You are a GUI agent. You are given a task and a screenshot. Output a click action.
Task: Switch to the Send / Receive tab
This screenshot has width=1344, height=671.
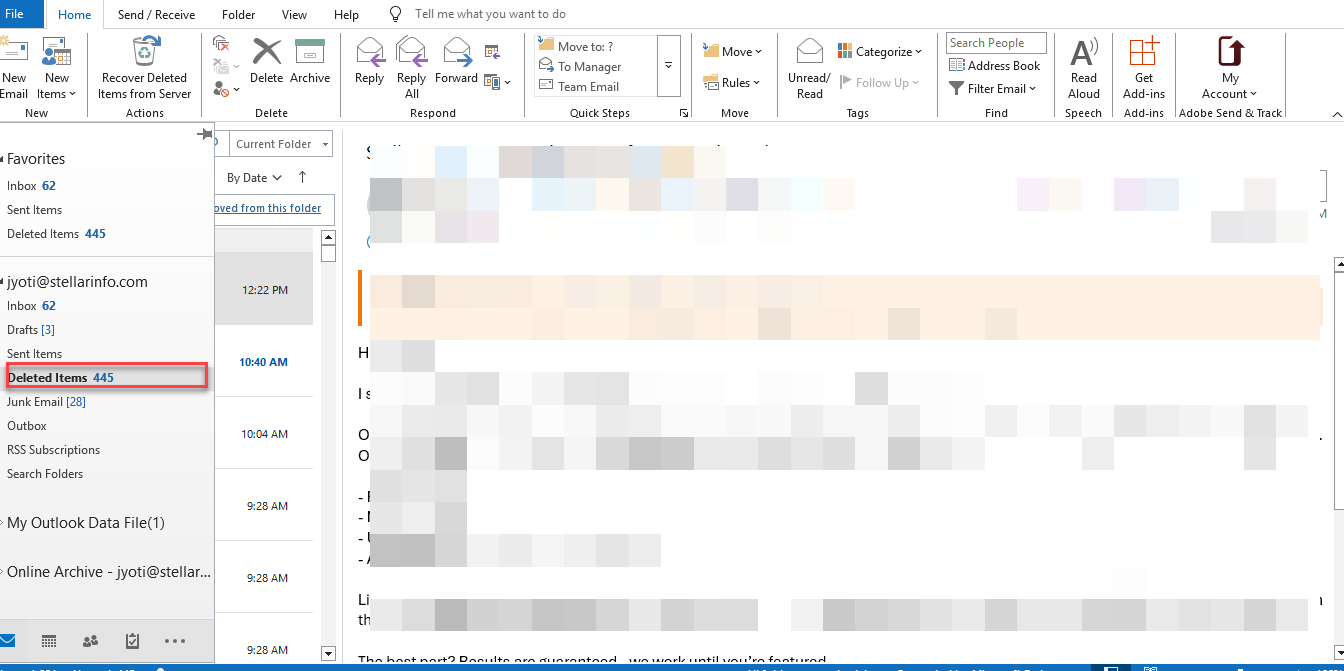coord(156,15)
